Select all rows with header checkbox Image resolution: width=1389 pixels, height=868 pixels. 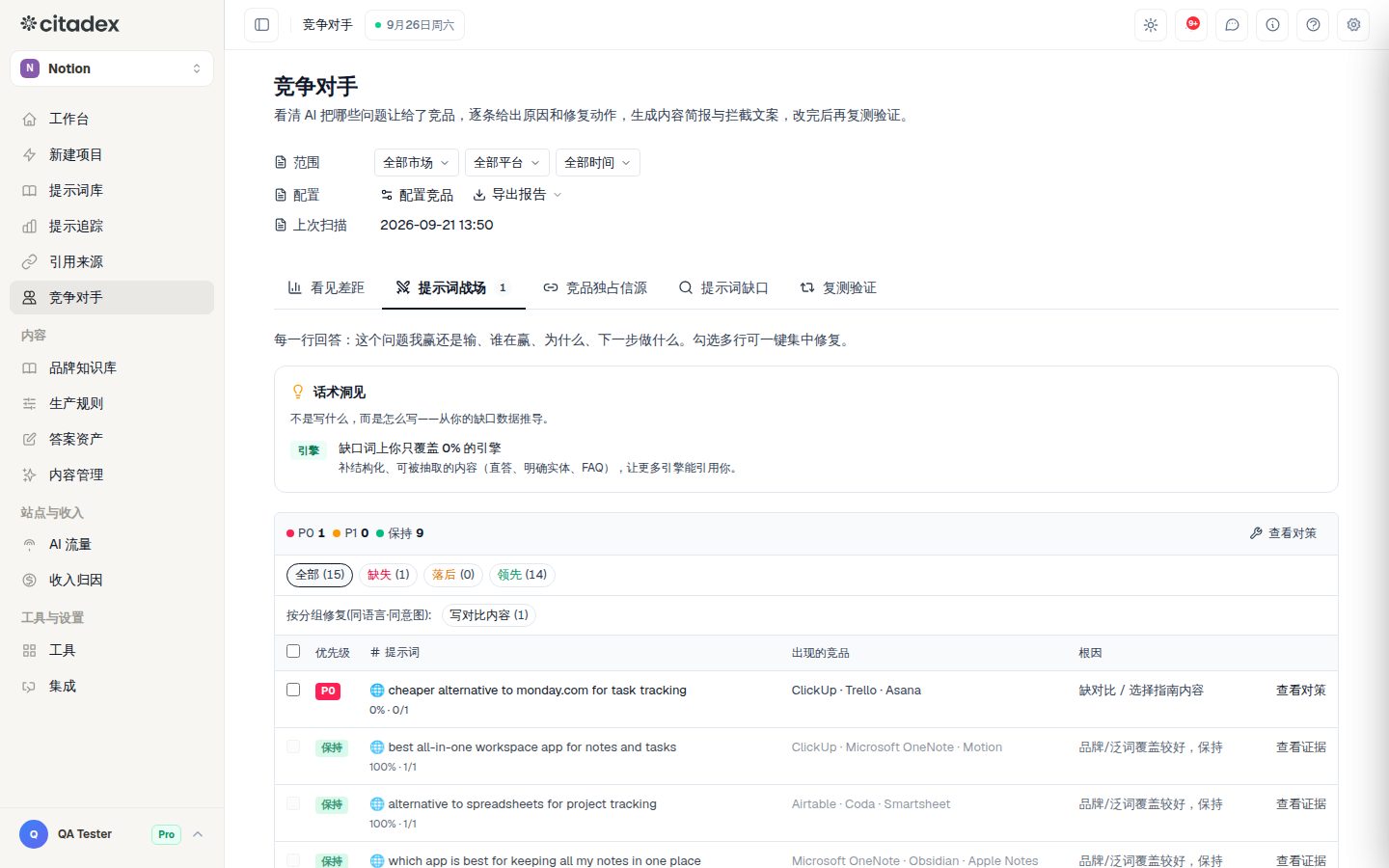click(x=293, y=651)
